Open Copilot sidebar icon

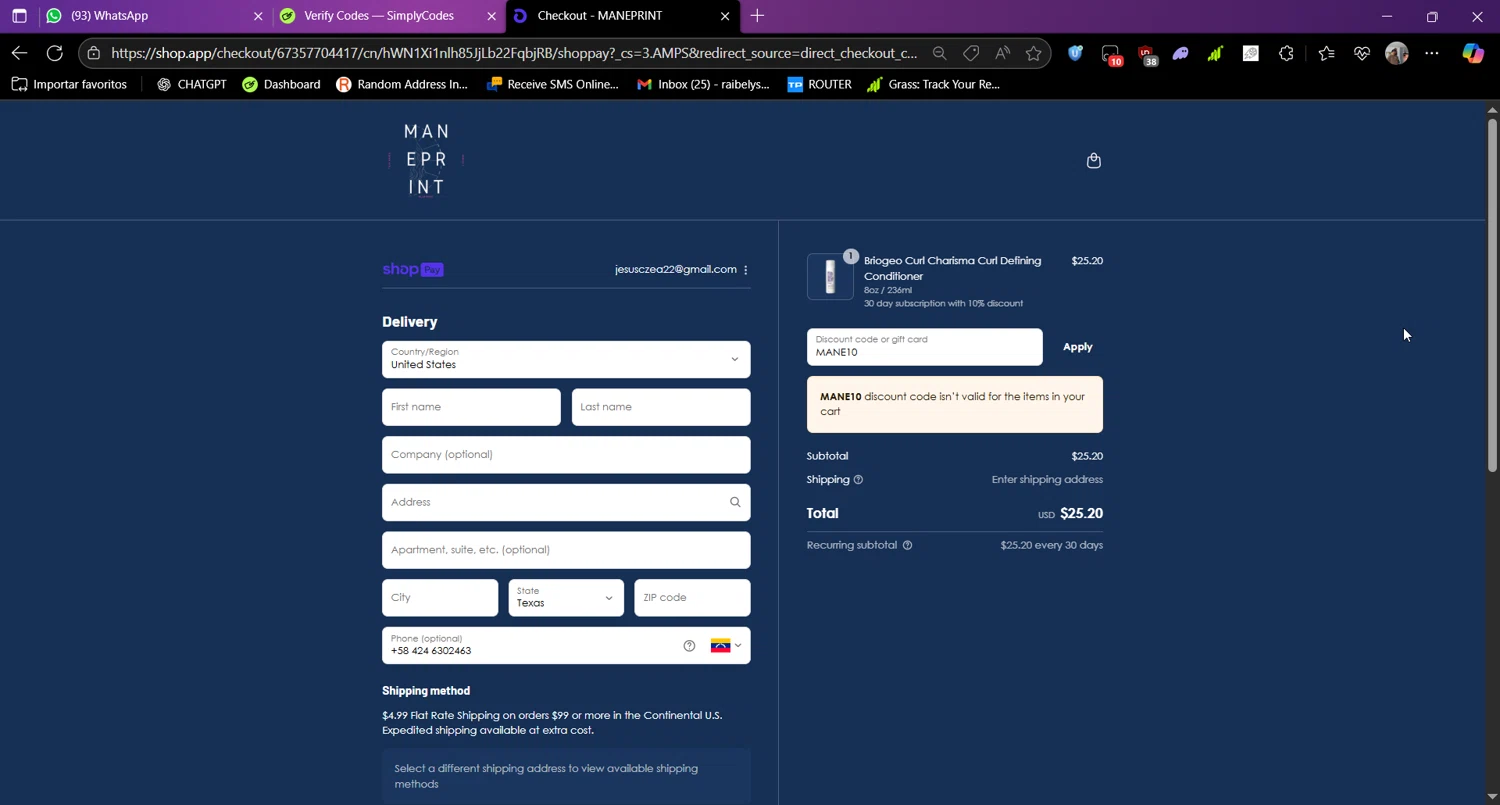click(1473, 53)
